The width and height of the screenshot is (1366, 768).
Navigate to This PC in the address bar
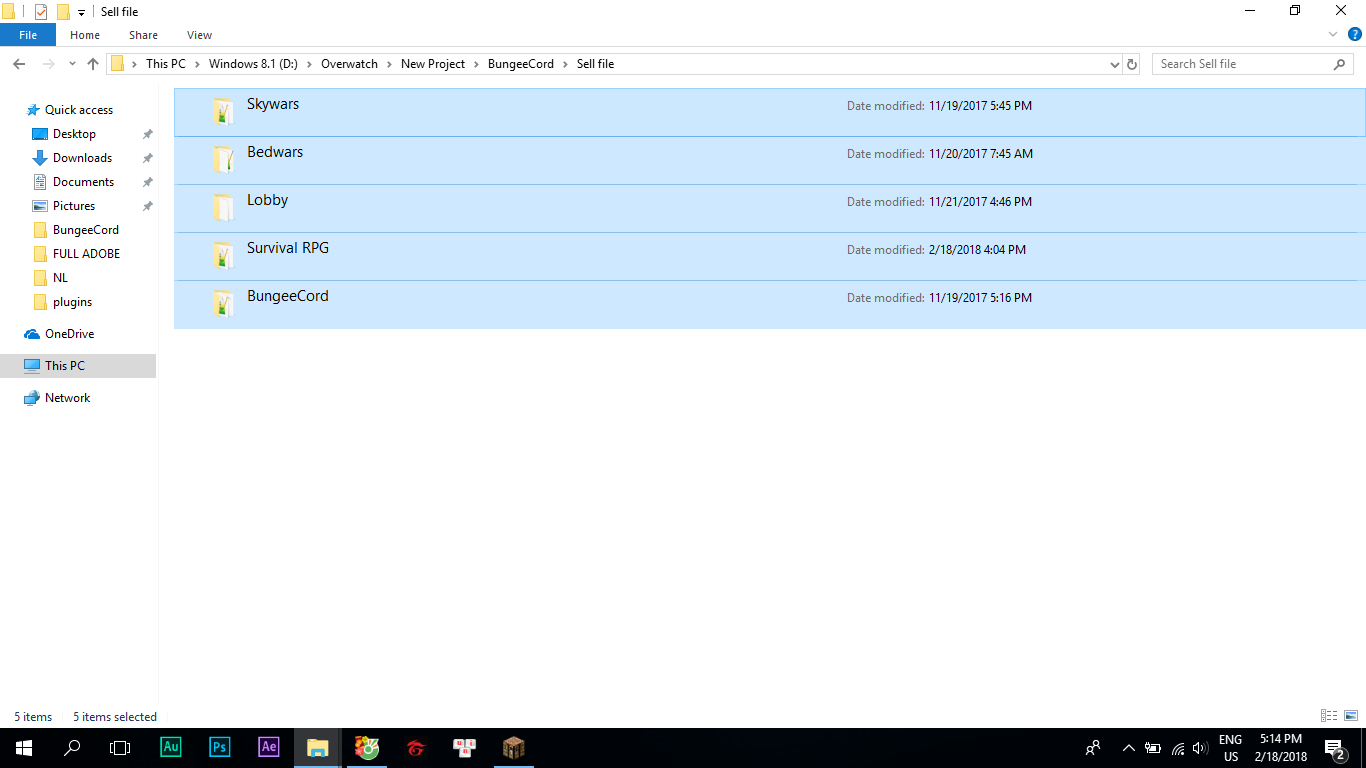[166, 64]
